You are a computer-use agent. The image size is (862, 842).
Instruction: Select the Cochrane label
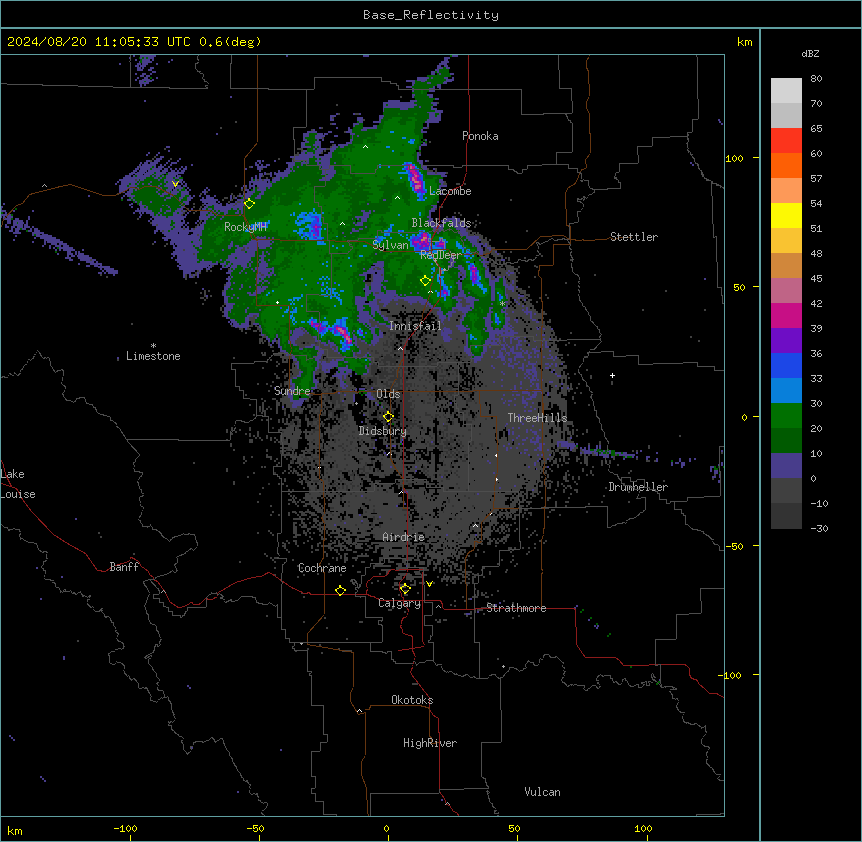(322, 568)
